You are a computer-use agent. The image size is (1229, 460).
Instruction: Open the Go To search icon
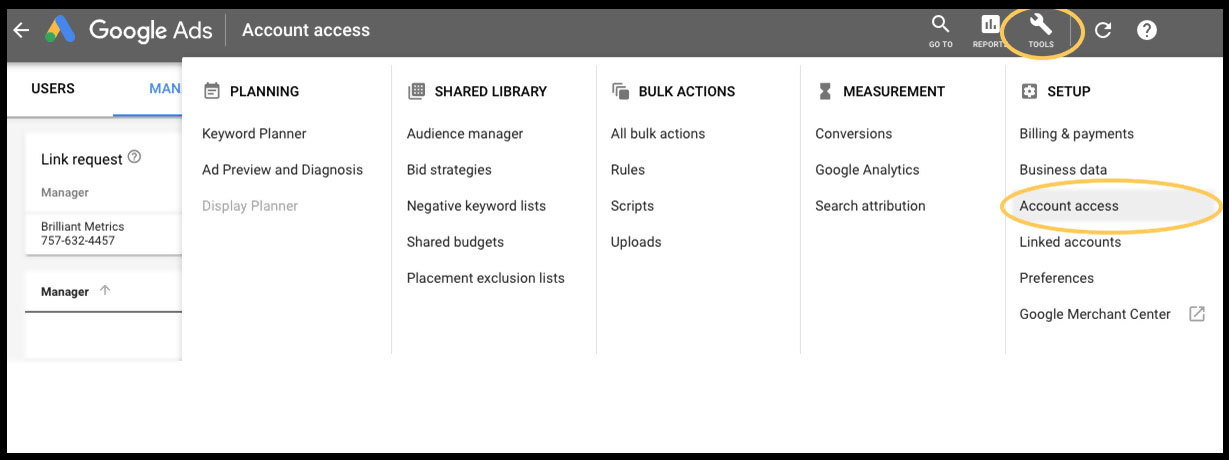click(x=940, y=31)
